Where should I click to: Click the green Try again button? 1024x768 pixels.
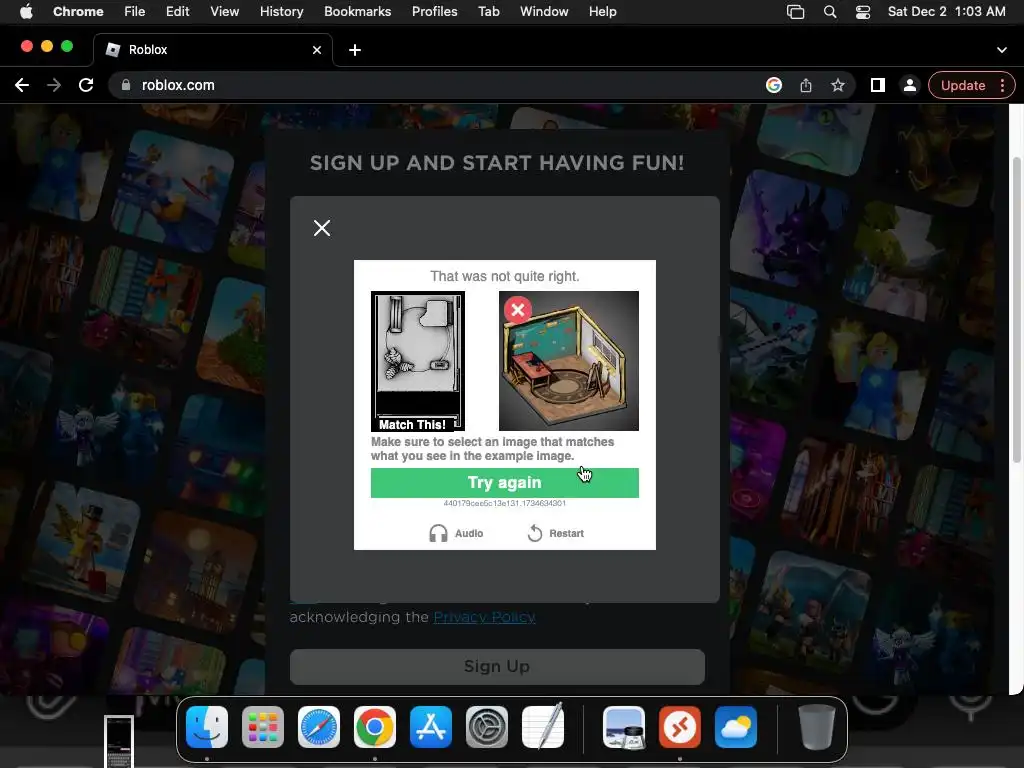coord(505,483)
